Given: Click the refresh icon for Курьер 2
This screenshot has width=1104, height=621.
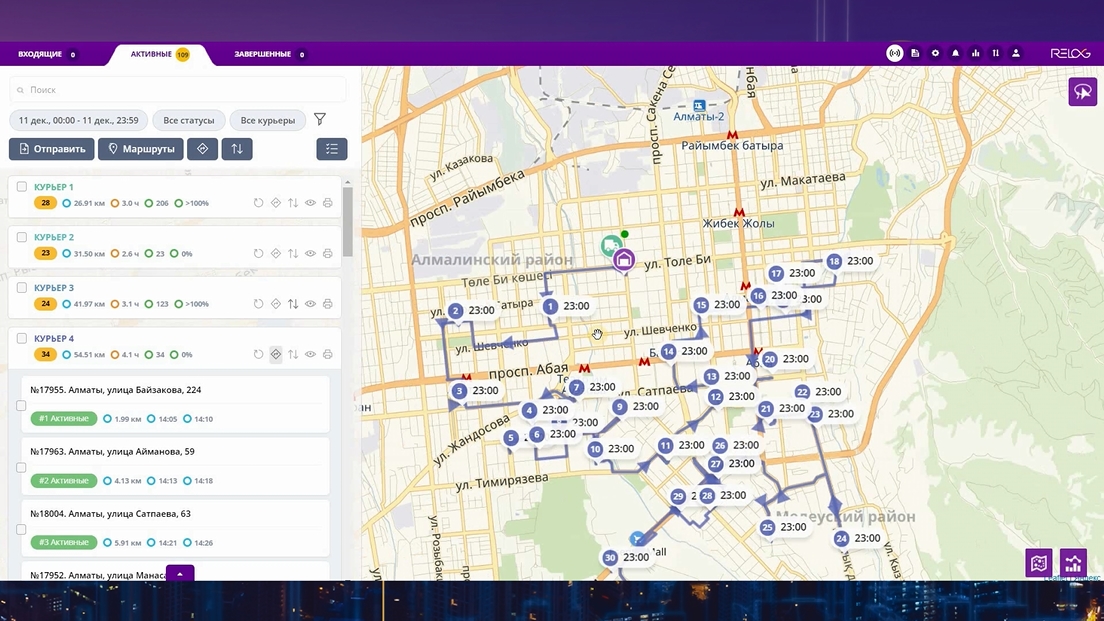Looking at the screenshot, I should (x=258, y=254).
